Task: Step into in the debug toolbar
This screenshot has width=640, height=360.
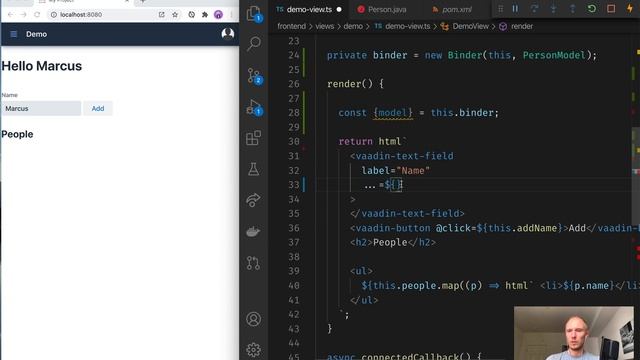Action: click(553, 9)
